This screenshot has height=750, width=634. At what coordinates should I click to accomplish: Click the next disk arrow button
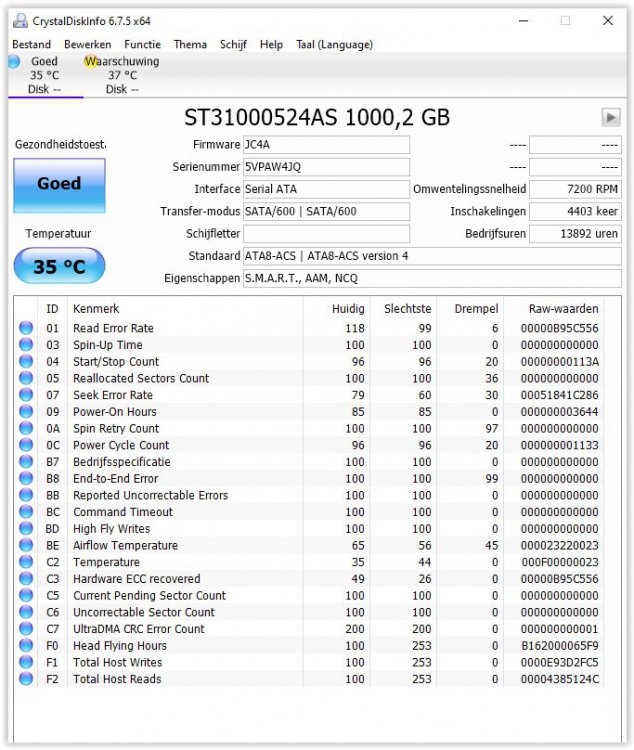tap(610, 118)
